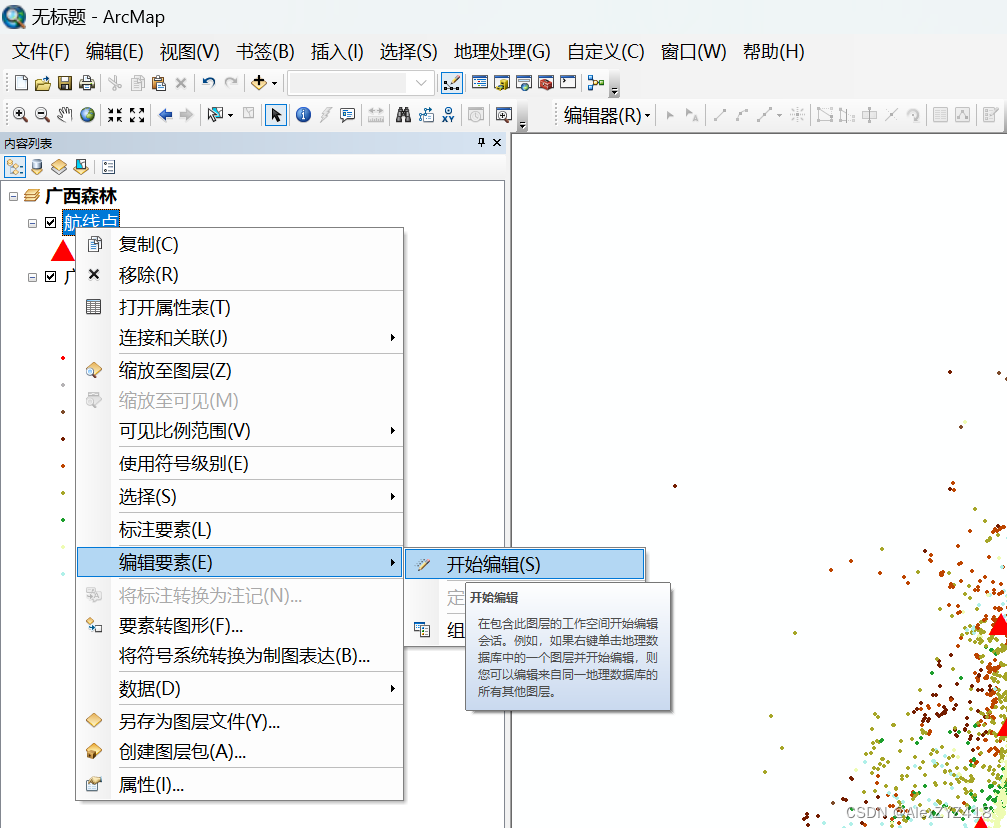Open the Catalog window icon
Screen dimensions: 1007x828
[502, 83]
